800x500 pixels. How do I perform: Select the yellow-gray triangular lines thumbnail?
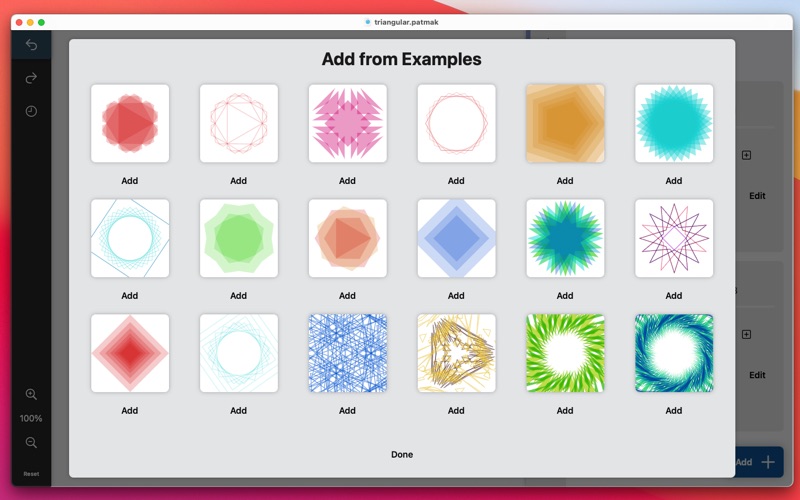(x=457, y=353)
